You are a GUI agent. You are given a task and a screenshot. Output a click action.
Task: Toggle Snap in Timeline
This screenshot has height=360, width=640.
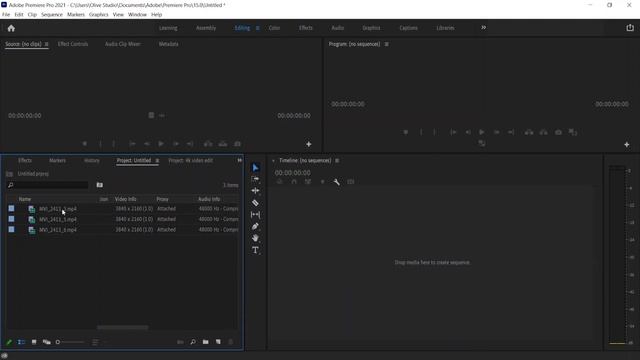294,182
